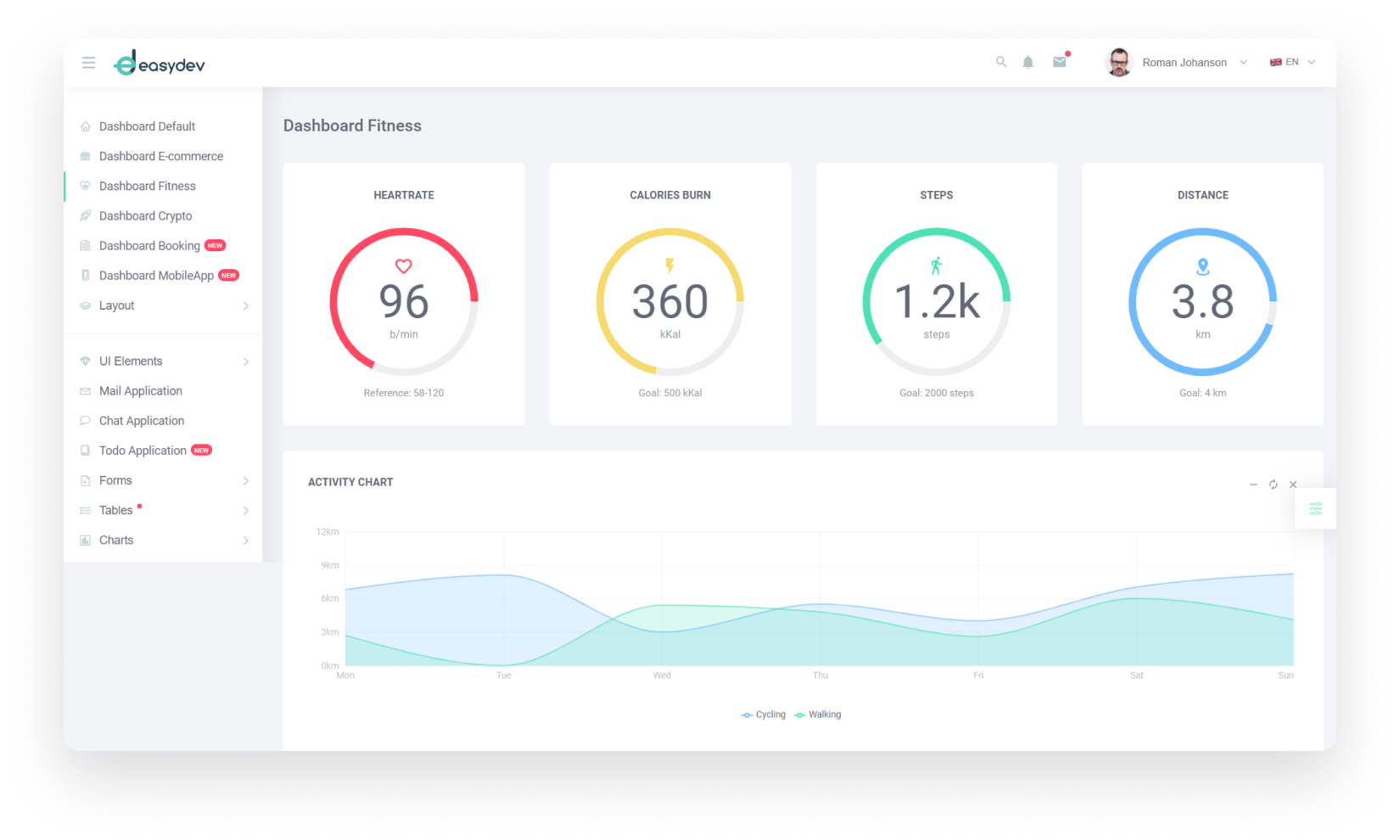Click the chart icon beside Charts
The width and height of the screenshot is (1400, 840).
[x=85, y=540]
